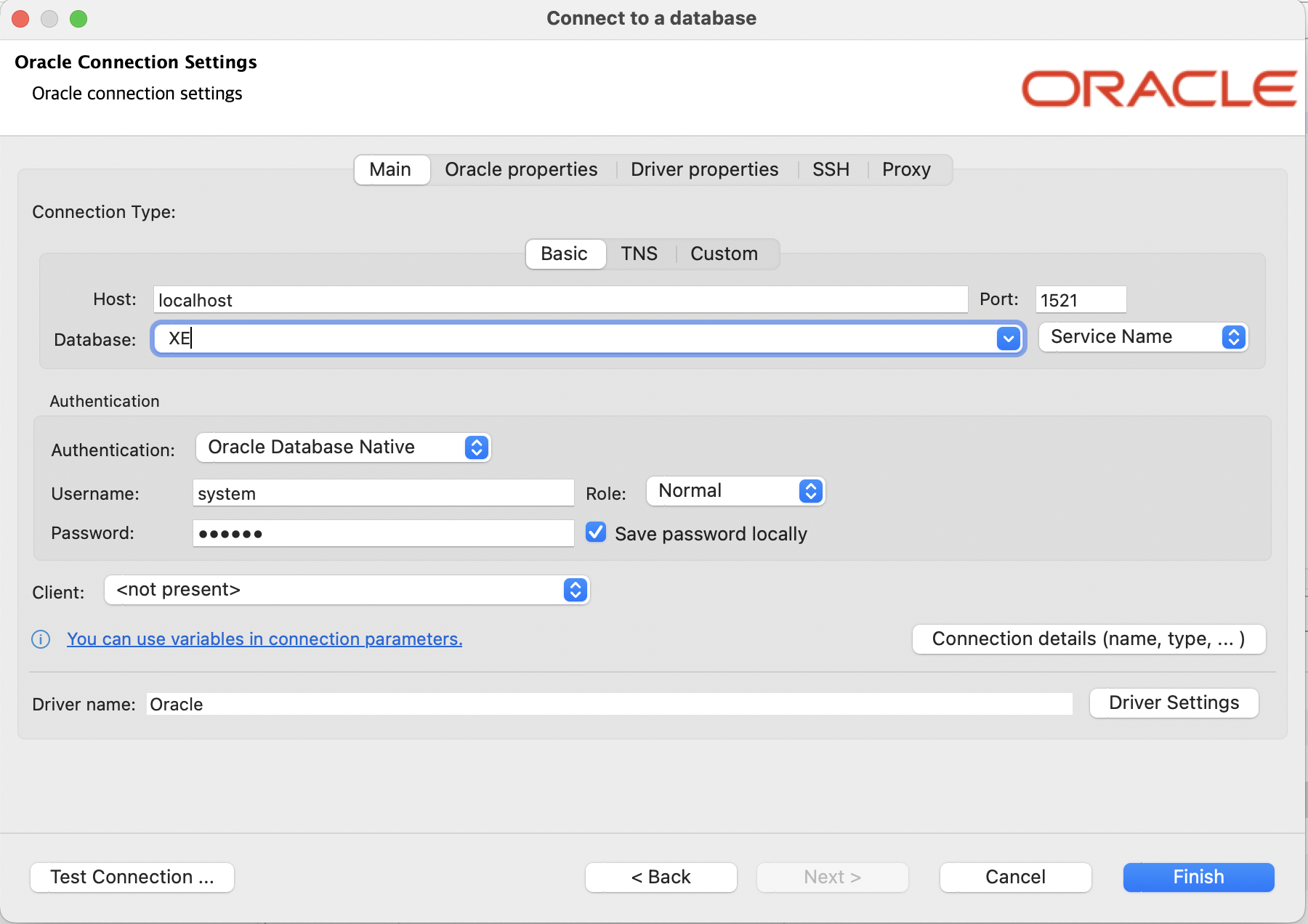Open Connection details (name, type, ...)
This screenshot has width=1308, height=924.
(1089, 639)
